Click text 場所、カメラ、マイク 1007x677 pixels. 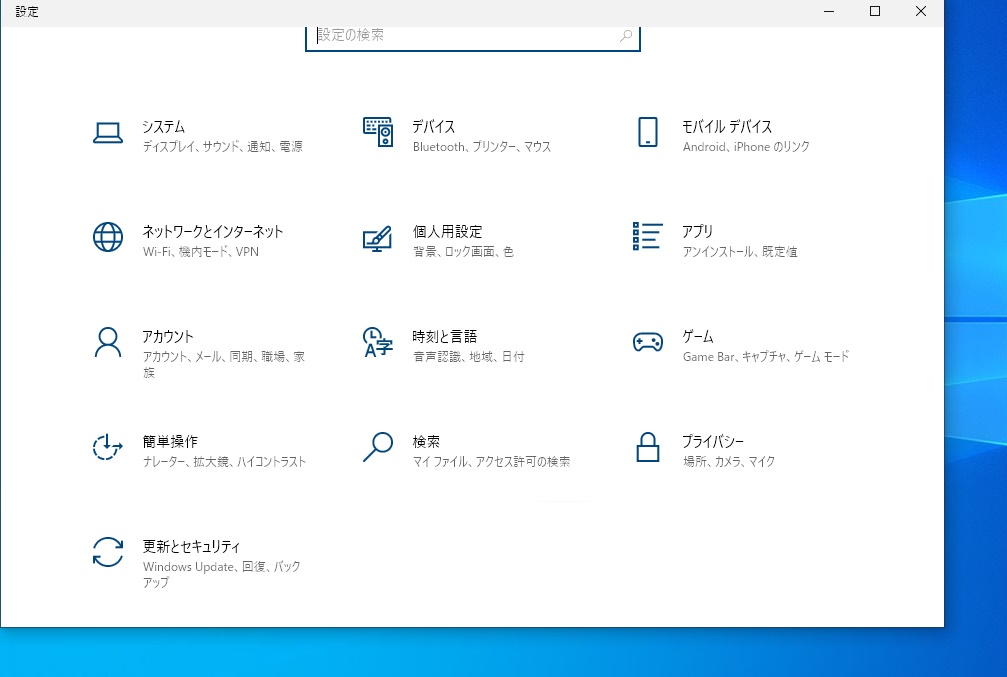(x=729, y=461)
